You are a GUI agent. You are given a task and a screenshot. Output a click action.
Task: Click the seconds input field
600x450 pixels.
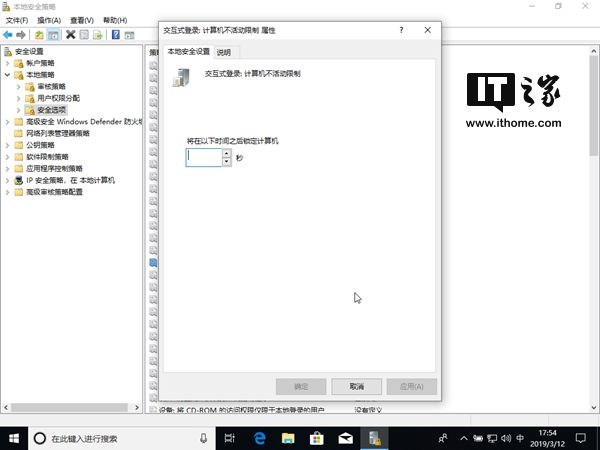[204, 157]
